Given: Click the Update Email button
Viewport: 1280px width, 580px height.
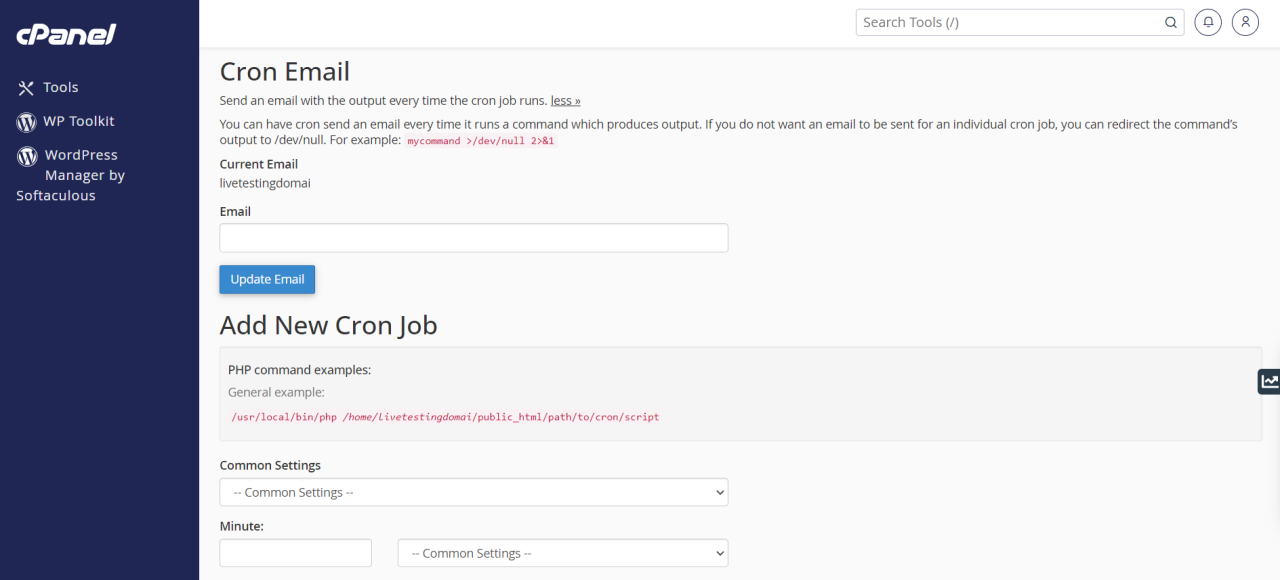Looking at the screenshot, I should pyautogui.click(x=266, y=279).
